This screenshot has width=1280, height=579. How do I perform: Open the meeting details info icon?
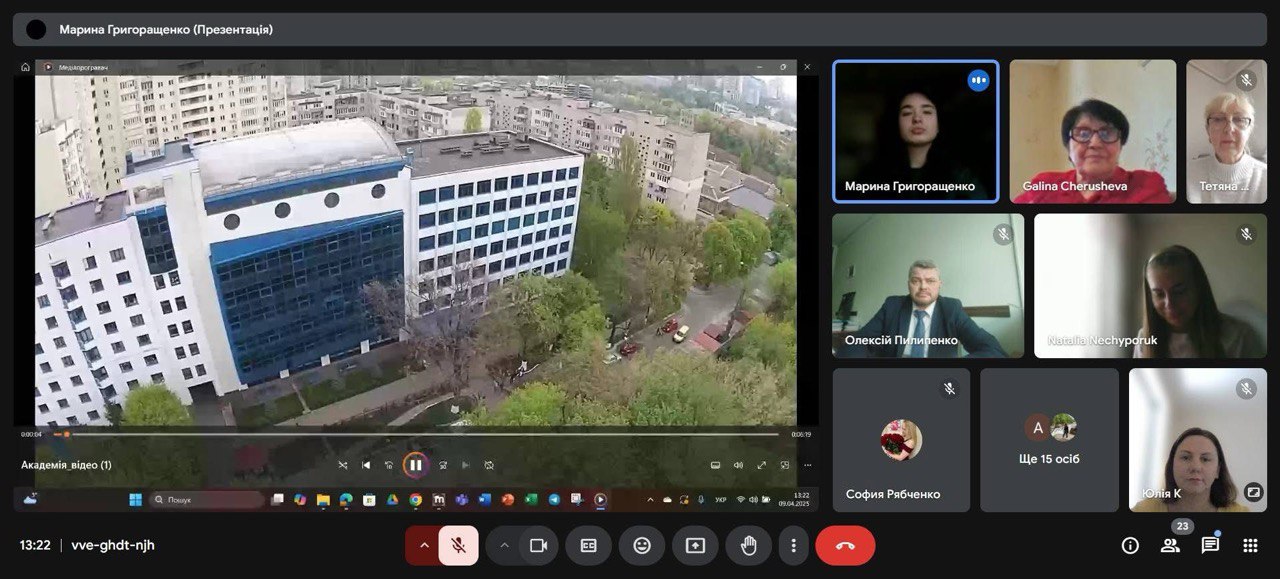(1130, 545)
